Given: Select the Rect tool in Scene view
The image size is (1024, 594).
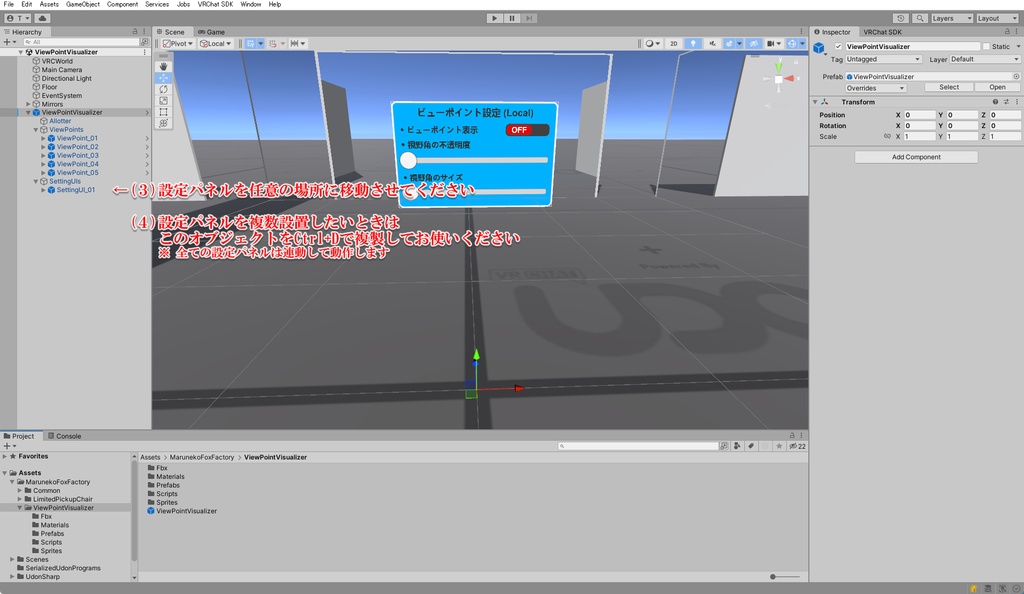Looking at the screenshot, I should (163, 112).
